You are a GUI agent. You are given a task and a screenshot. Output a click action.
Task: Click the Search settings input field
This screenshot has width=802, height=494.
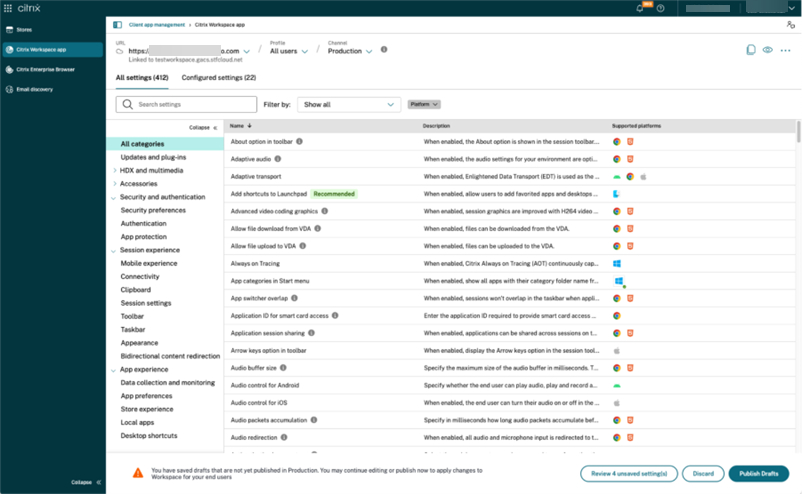click(190, 104)
